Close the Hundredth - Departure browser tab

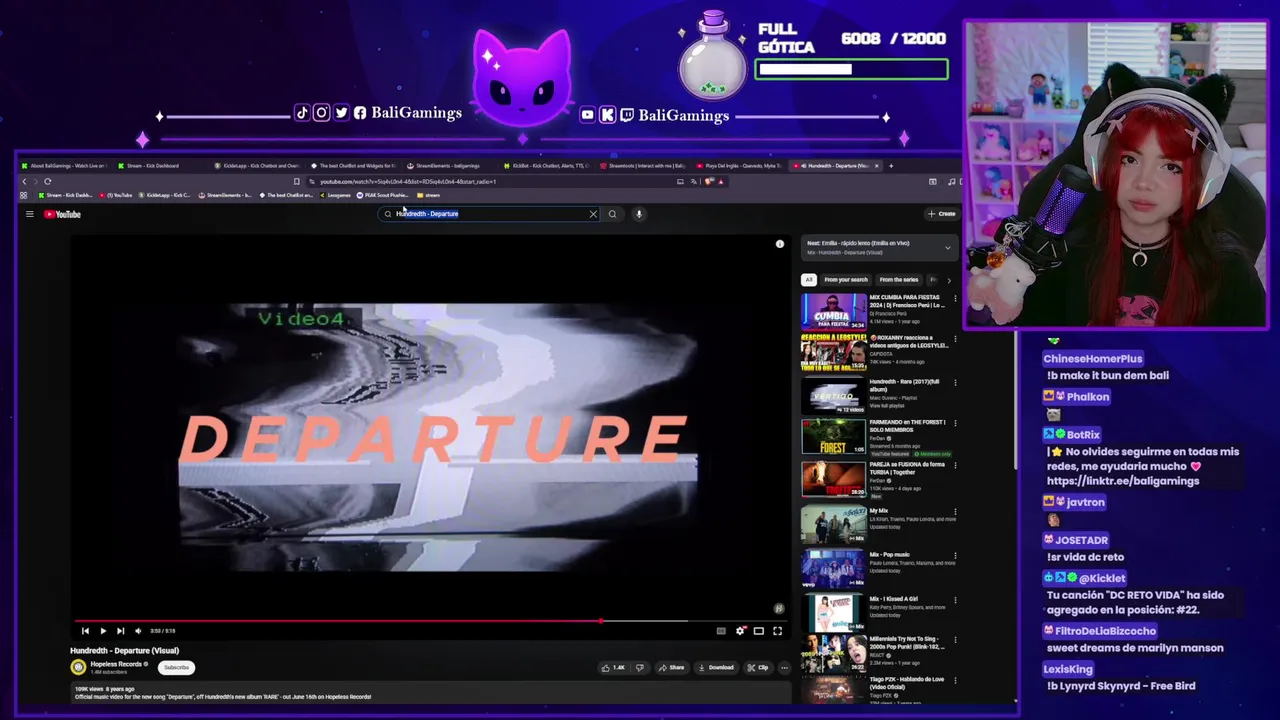tap(877, 166)
